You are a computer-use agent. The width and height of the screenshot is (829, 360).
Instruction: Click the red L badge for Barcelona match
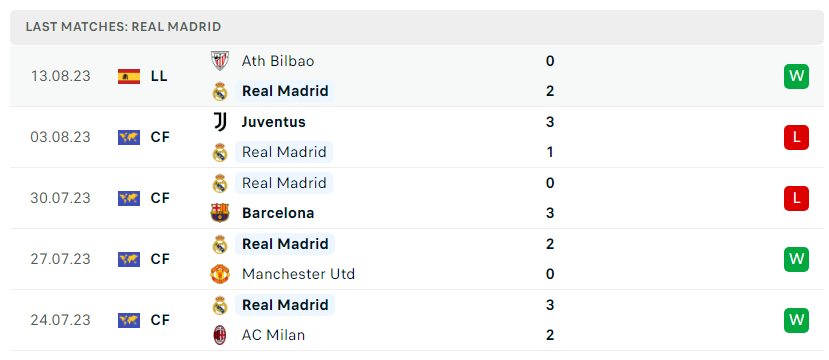tap(796, 198)
